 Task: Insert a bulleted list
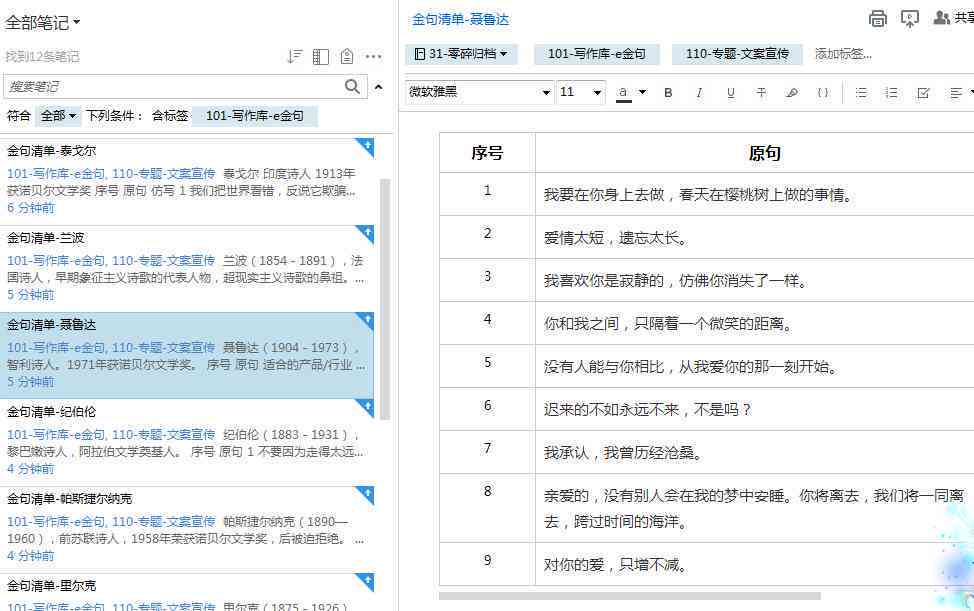pyautogui.click(x=861, y=93)
